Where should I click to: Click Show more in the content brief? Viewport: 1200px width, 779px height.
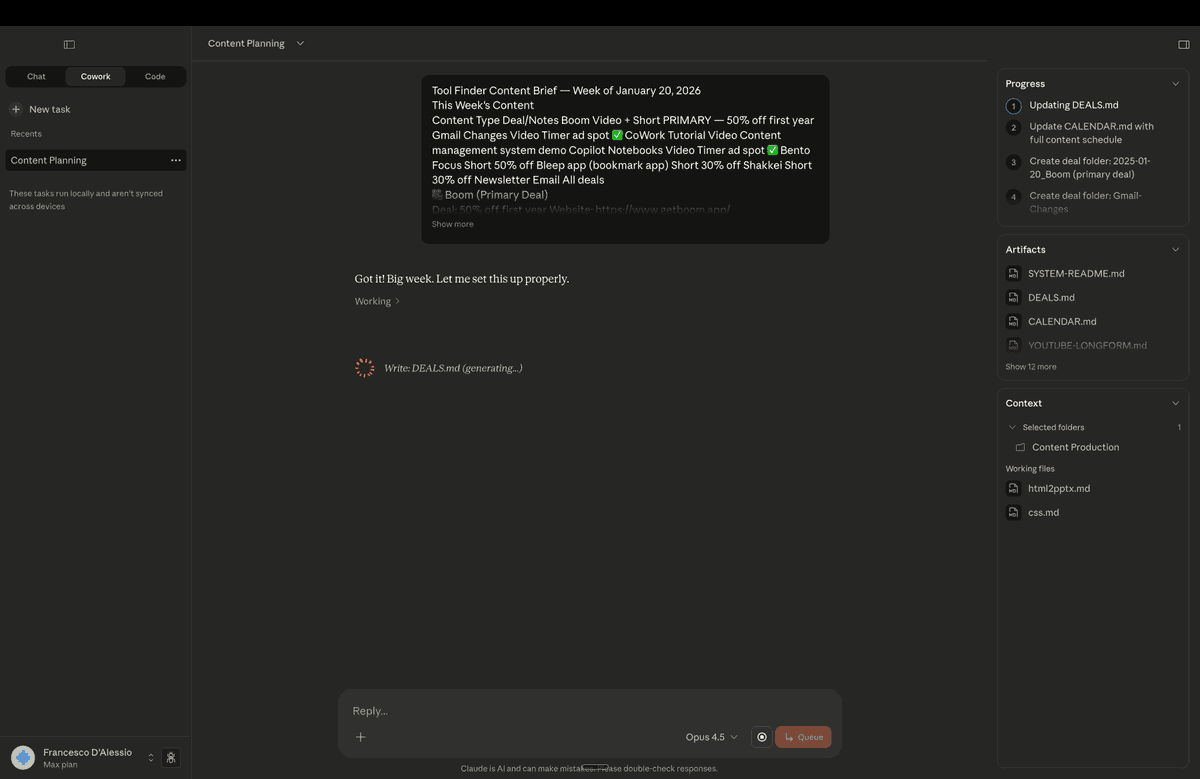click(453, 224)
